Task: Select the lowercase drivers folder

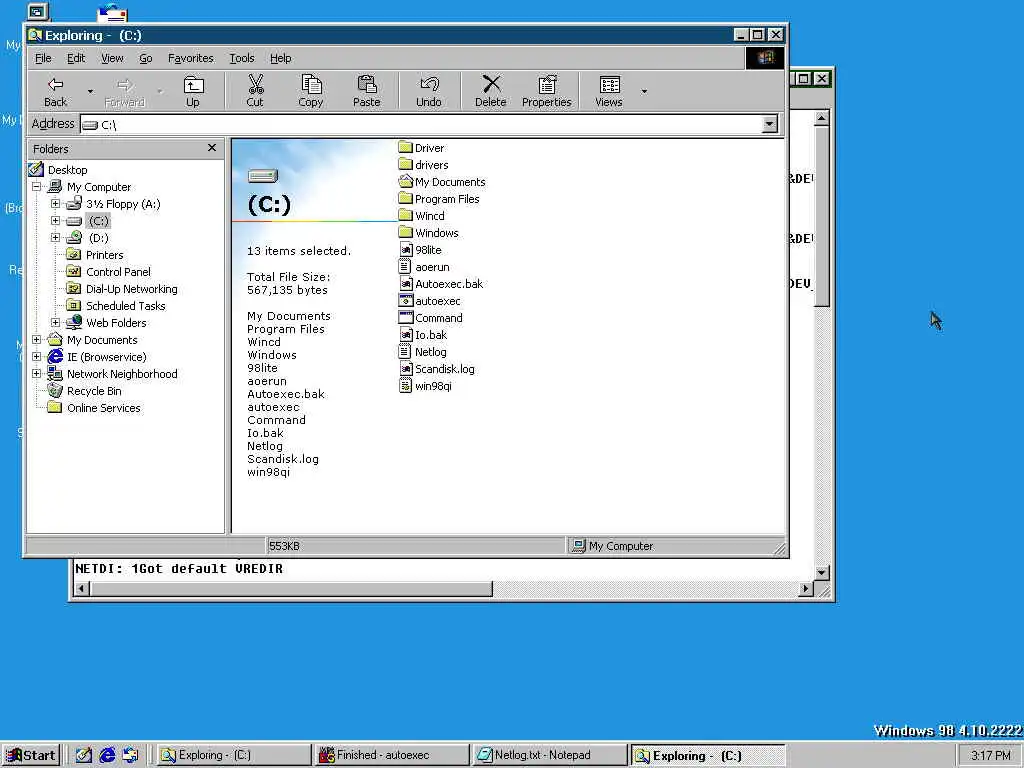Action: pos(423,165)
